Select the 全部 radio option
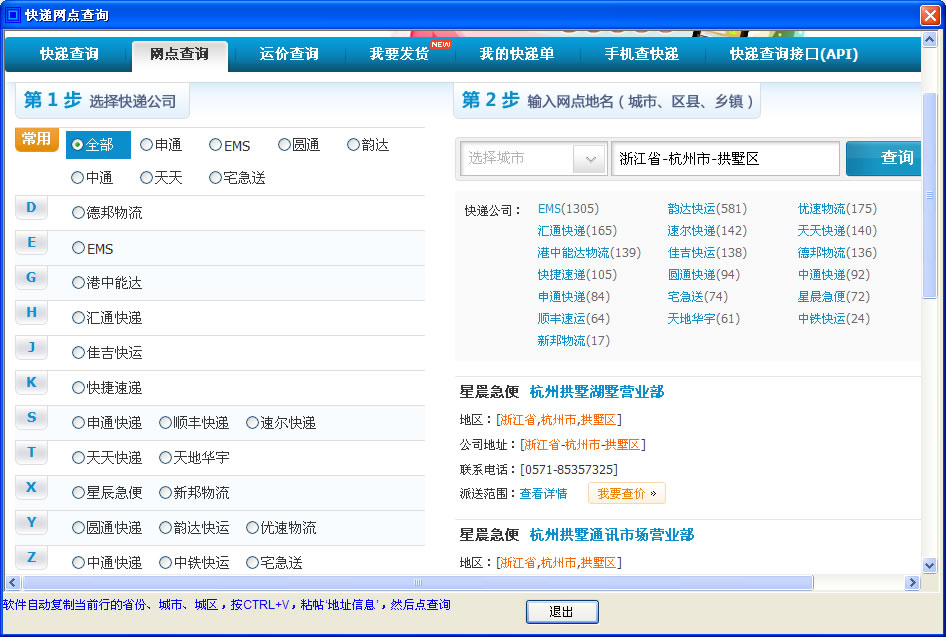 pyautogui.click(x=78, y=145)
